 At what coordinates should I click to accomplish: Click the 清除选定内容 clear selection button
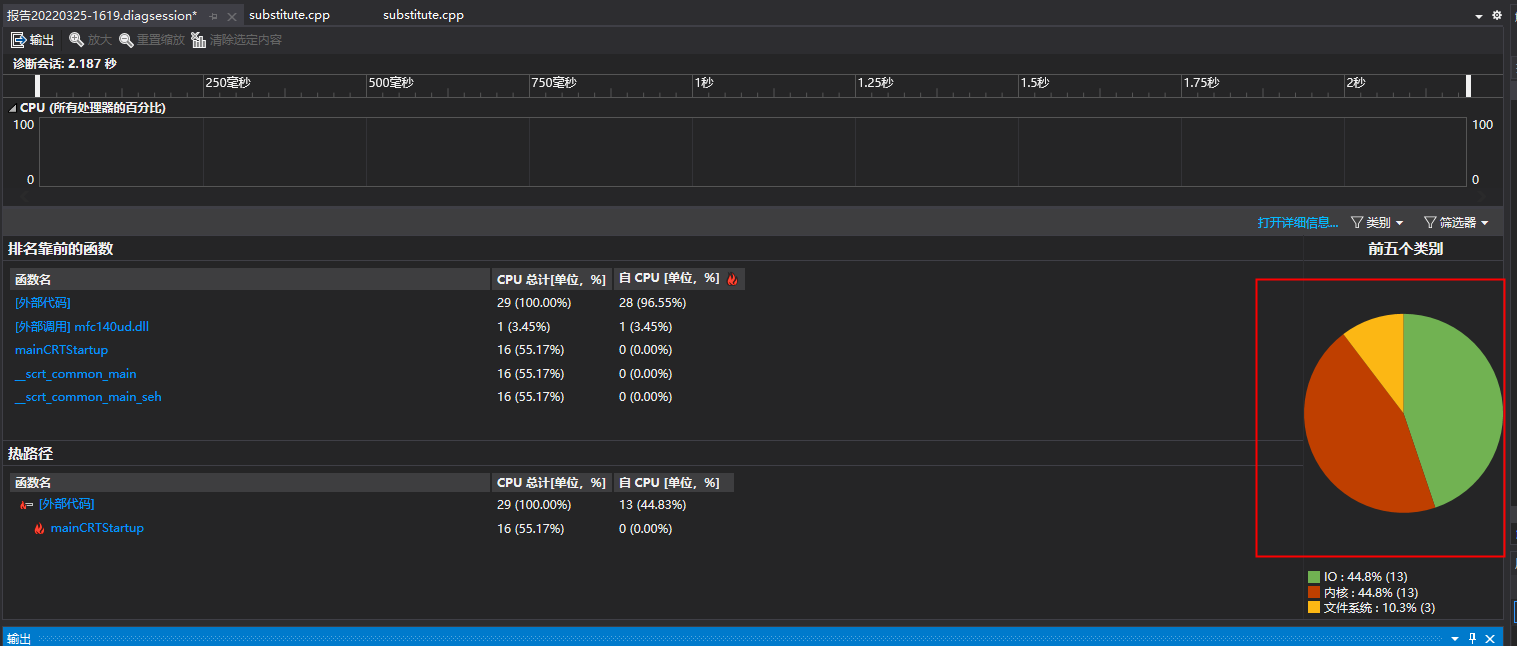[237, 40]
